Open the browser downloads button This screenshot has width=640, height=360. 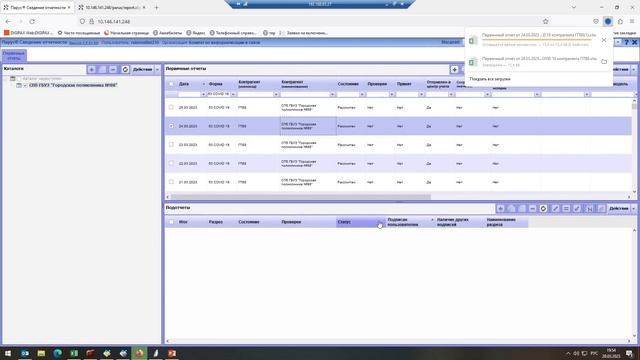point(608,21)
